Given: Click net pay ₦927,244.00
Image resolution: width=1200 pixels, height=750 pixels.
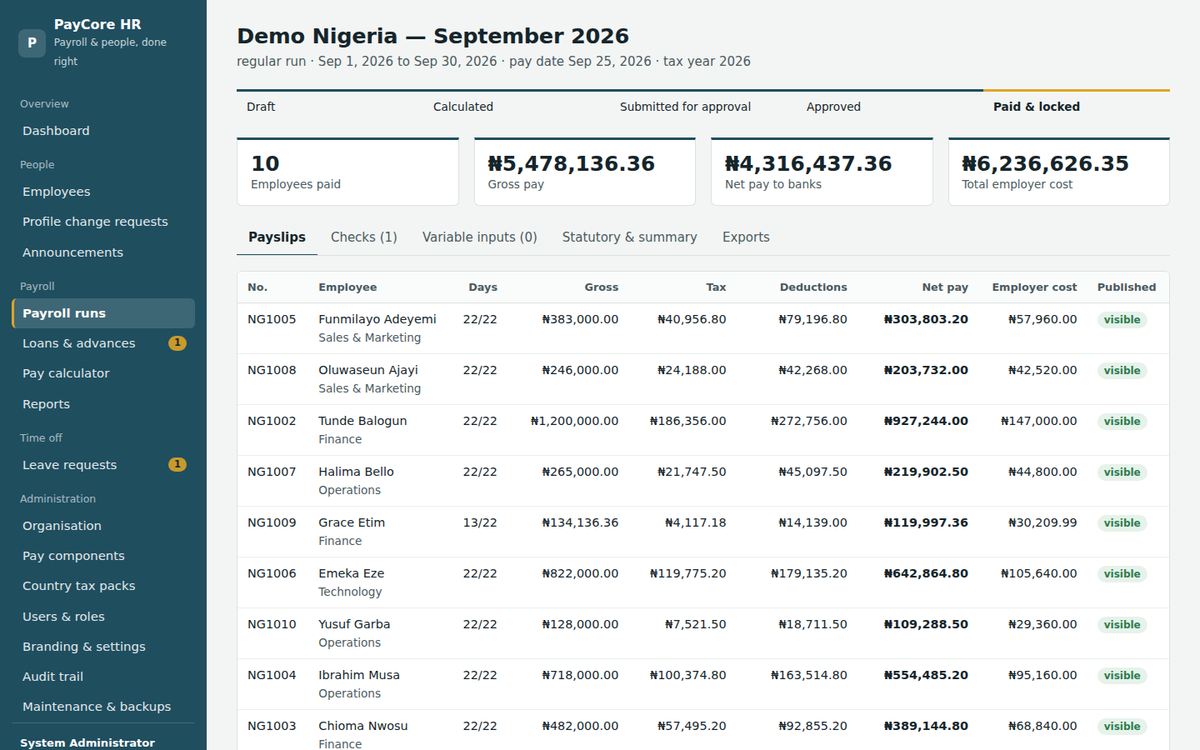Looking at the screenshot, I should 926,421.
